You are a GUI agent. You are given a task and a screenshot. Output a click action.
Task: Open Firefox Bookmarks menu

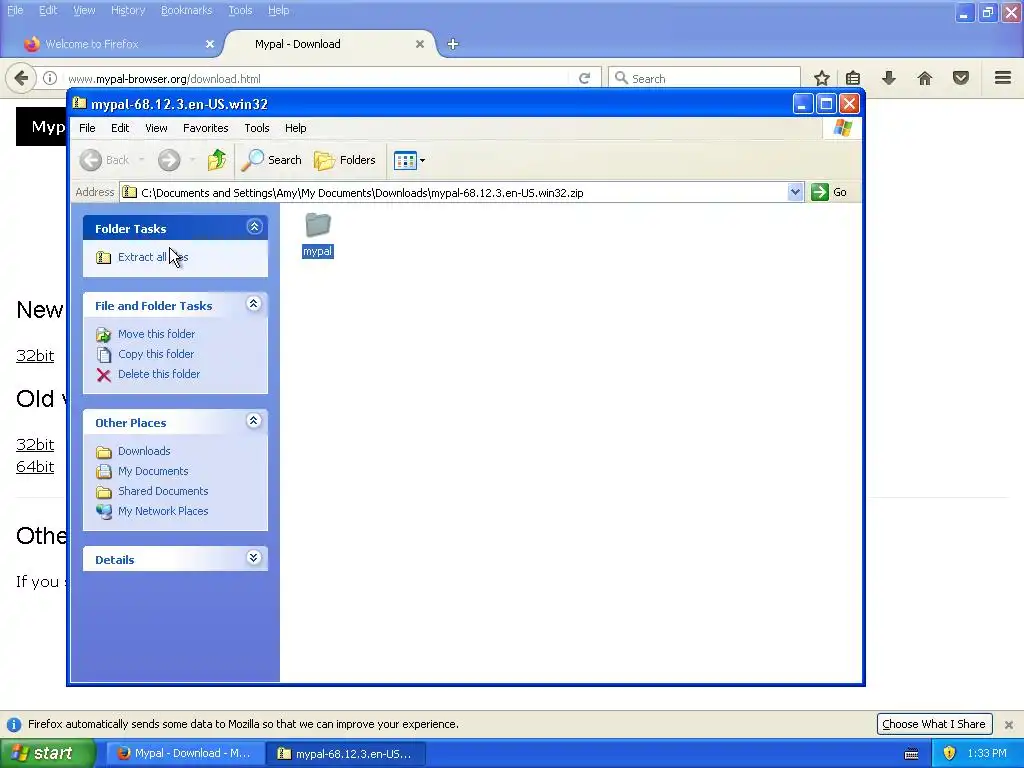tap(186, 10)
